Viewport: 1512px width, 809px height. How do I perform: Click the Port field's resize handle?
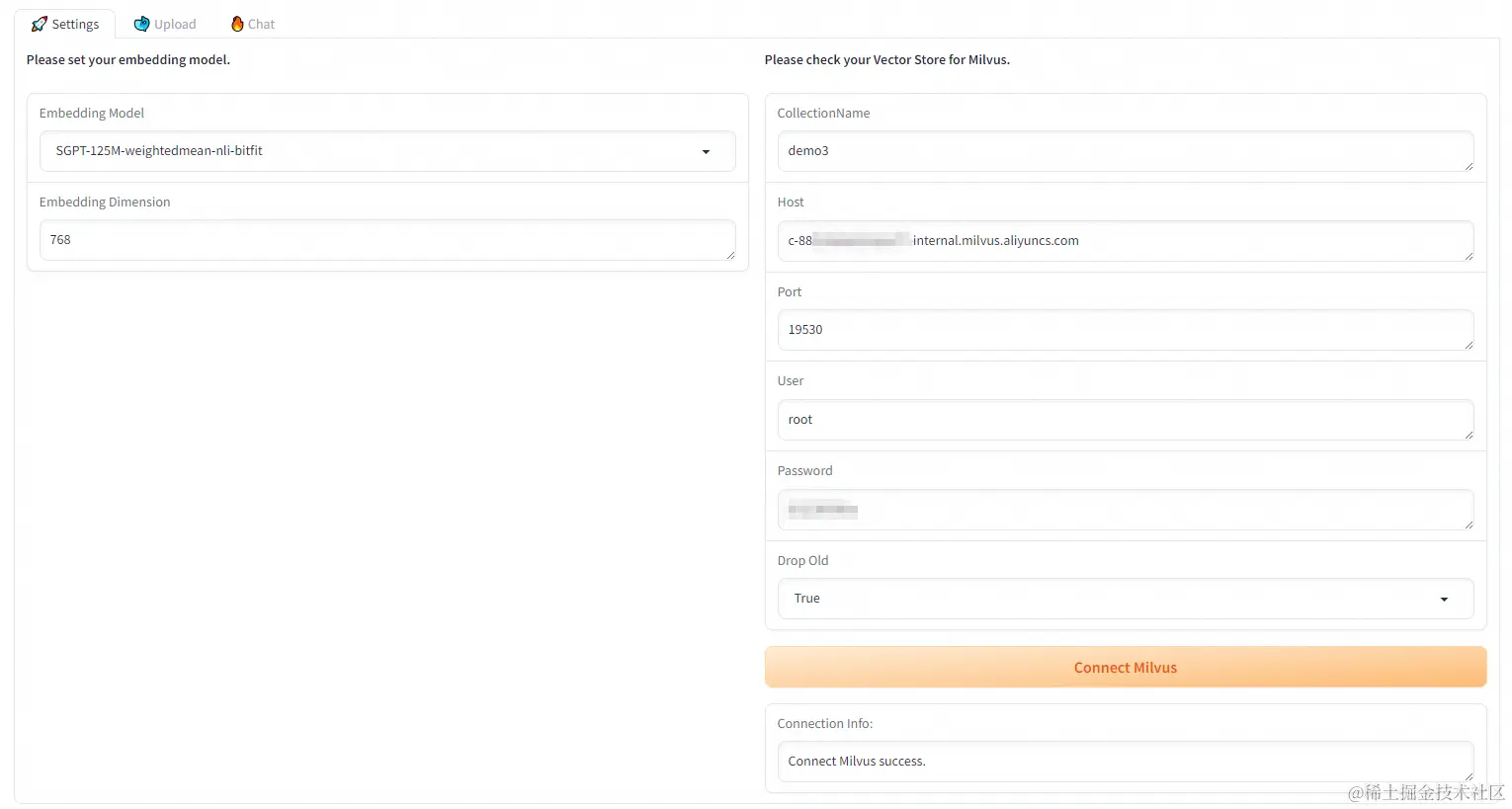[1469, 345]
